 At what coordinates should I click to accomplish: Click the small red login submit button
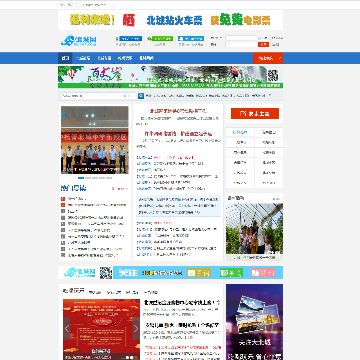coord(263,44)
